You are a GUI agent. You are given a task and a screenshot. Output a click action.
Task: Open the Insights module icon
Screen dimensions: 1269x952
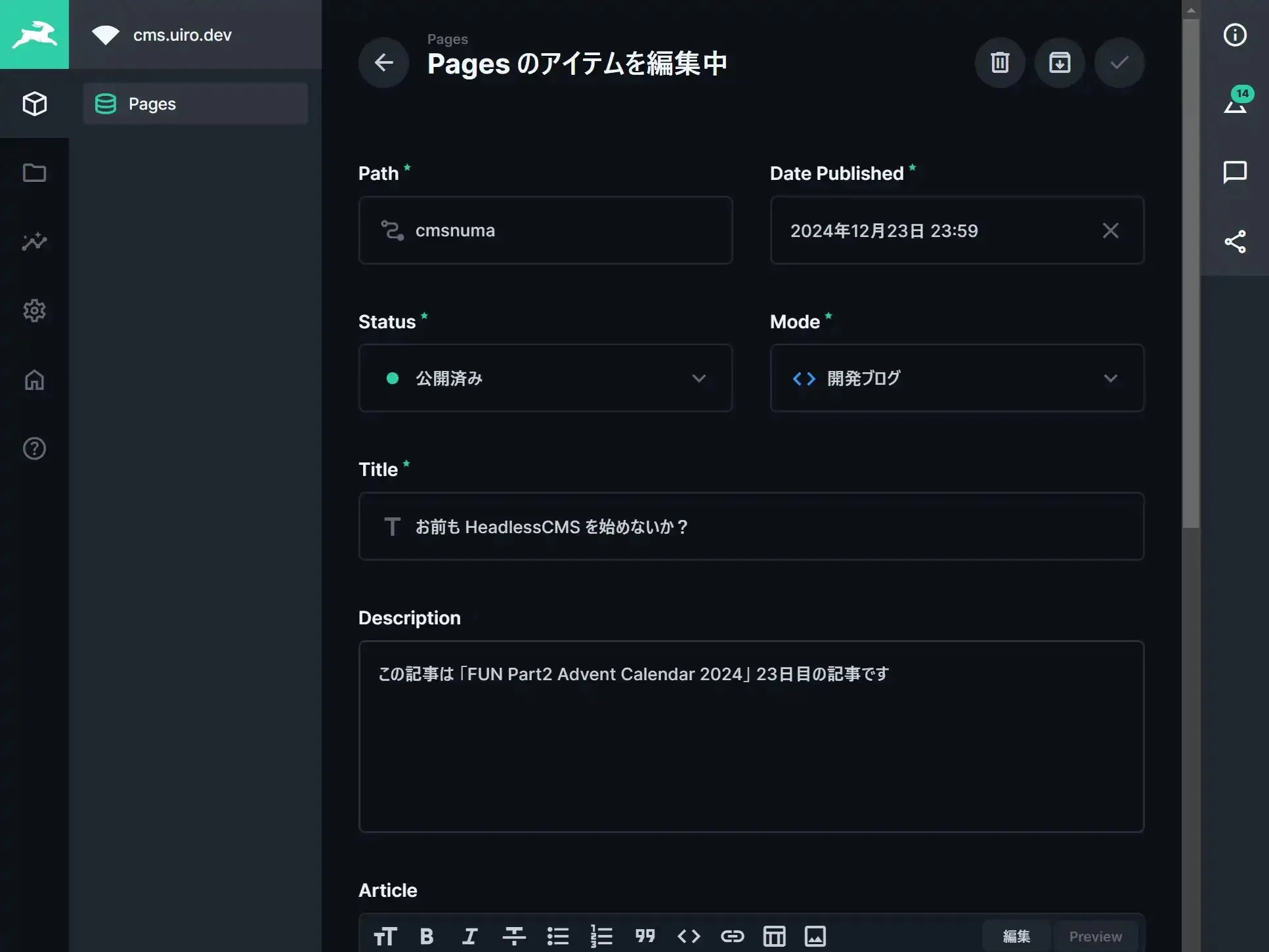[34, 242]
